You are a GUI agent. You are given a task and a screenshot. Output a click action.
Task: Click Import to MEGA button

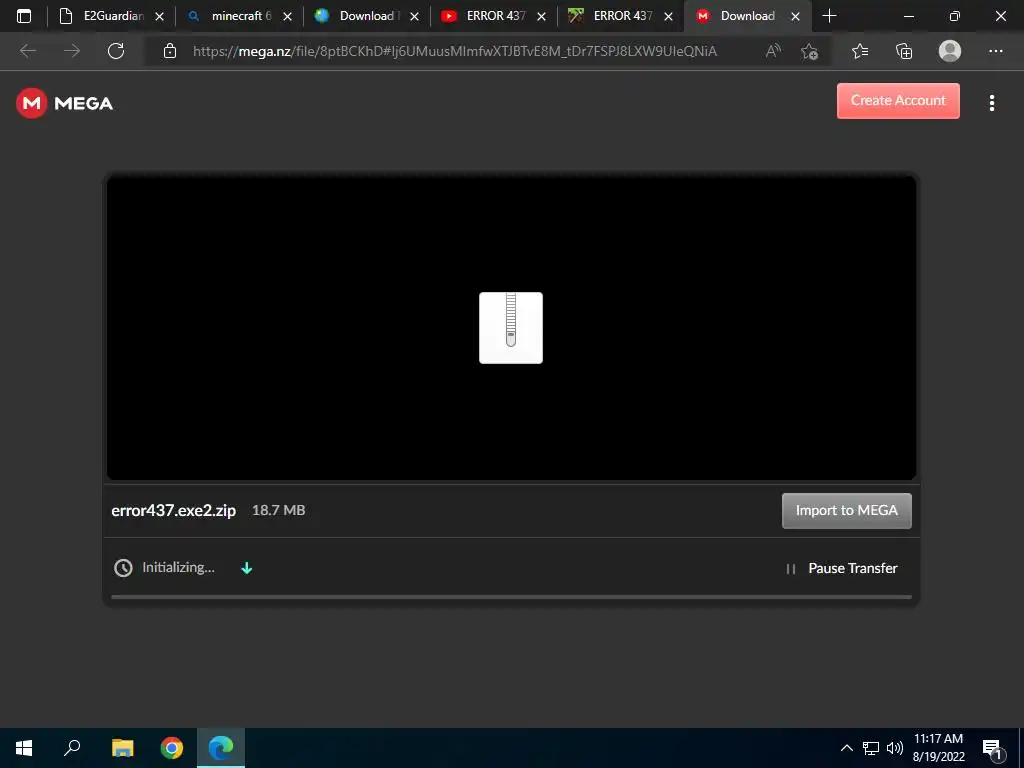tap(846, 511)
